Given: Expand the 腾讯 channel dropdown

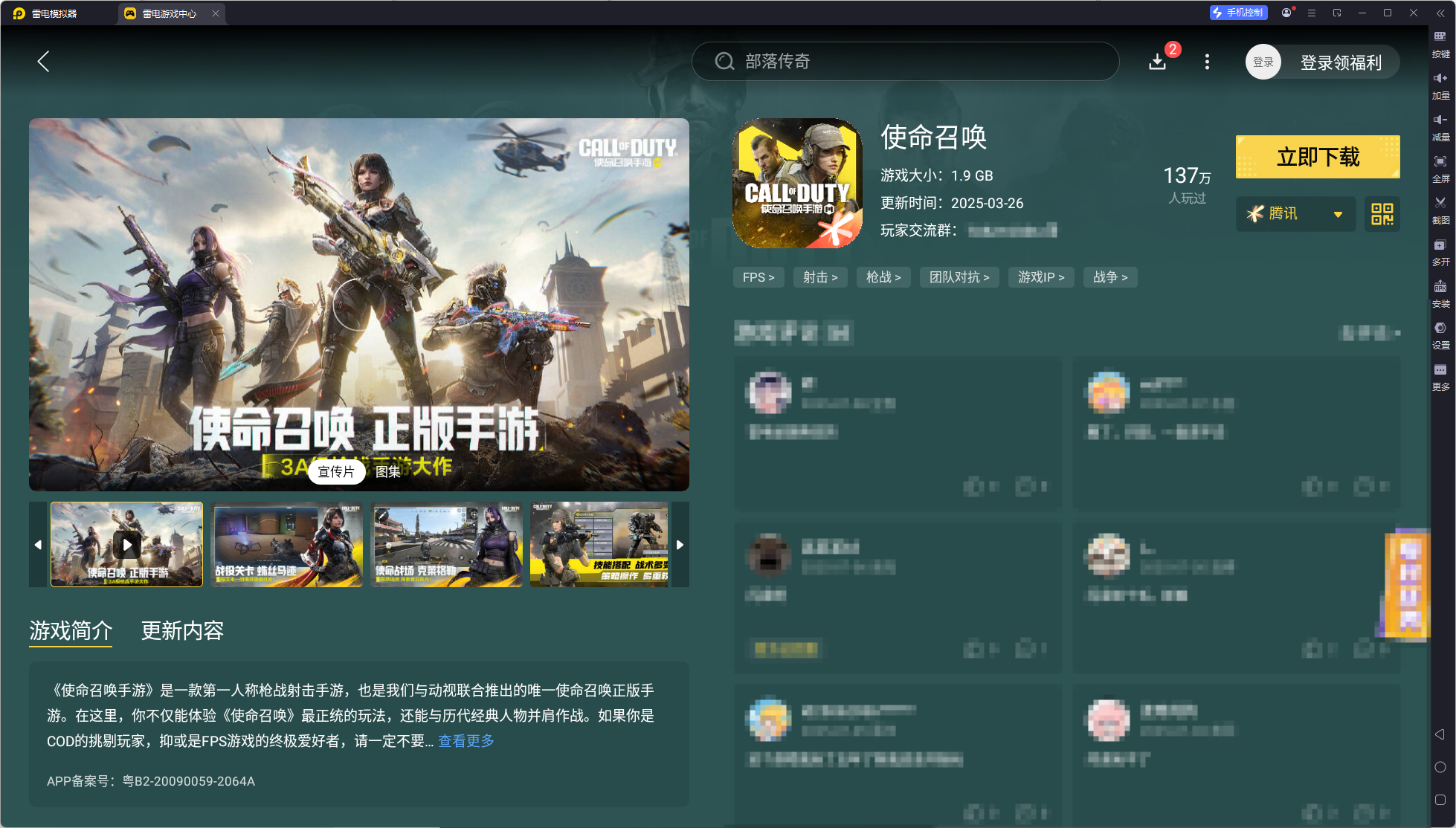Looking at the screenshot, I should pos(1296,214).
